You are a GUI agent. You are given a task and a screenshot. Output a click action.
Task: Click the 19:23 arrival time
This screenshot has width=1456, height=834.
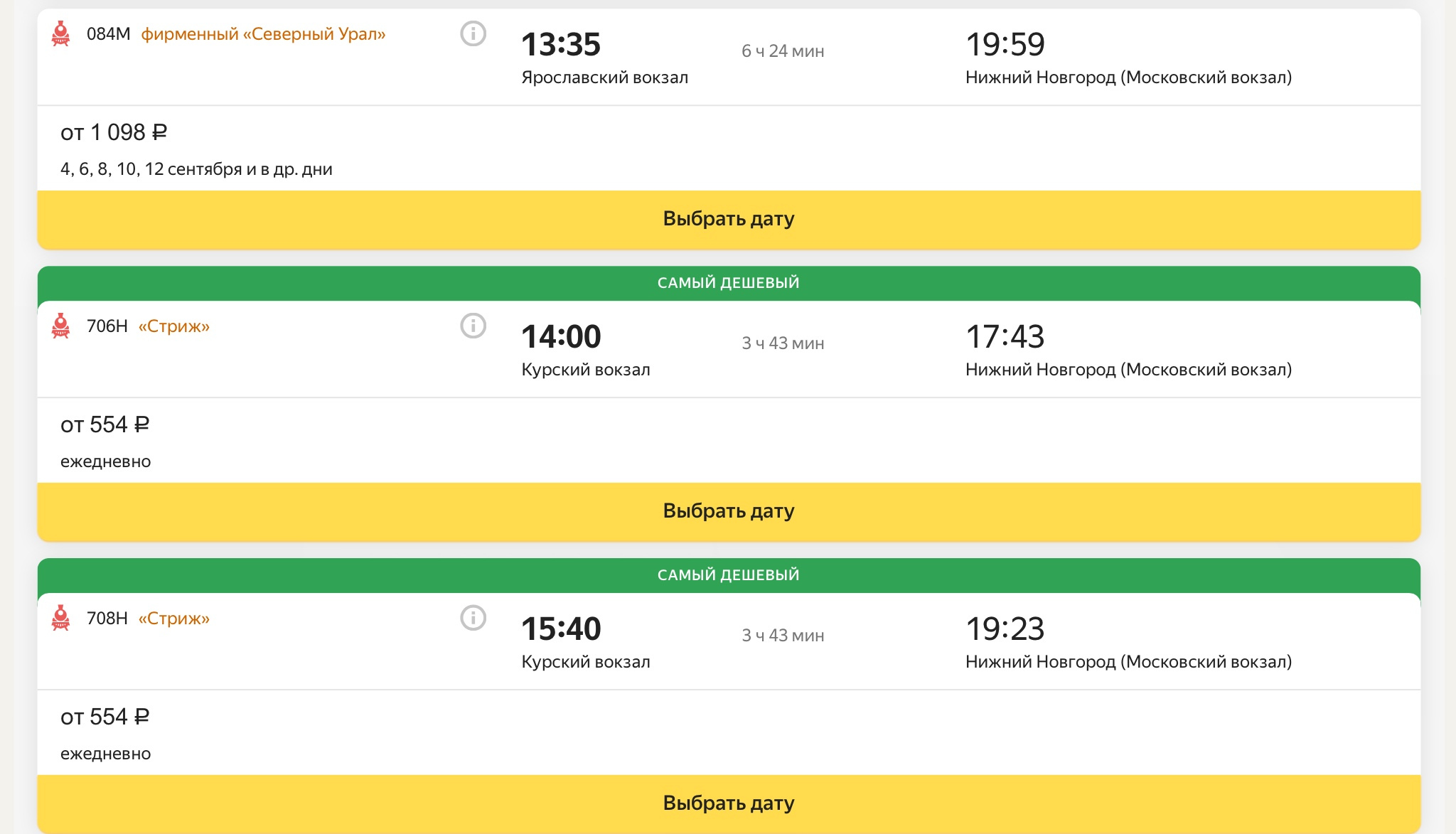pos(1005,629)
